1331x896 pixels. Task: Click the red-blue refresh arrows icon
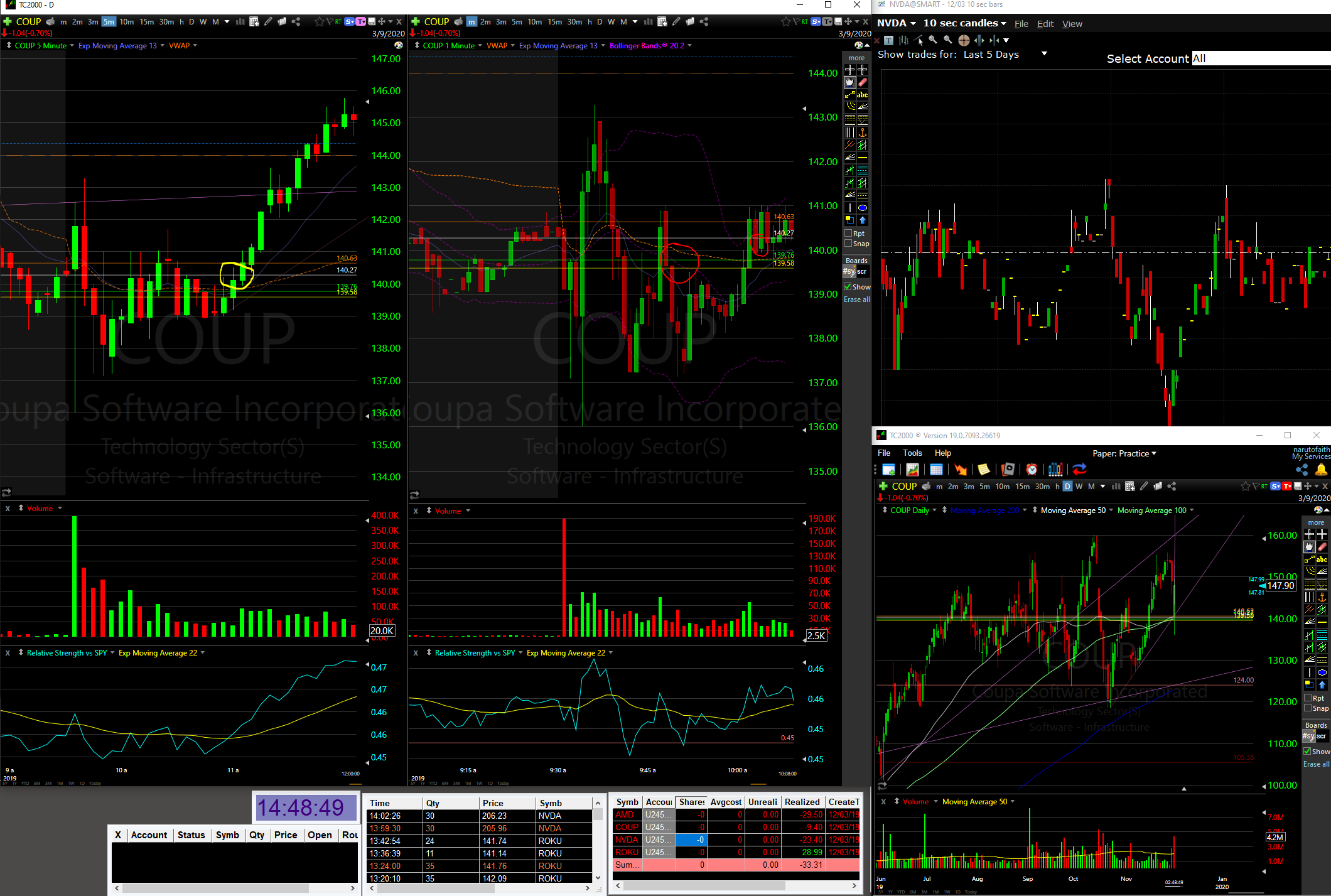[x=1080, y=470]
